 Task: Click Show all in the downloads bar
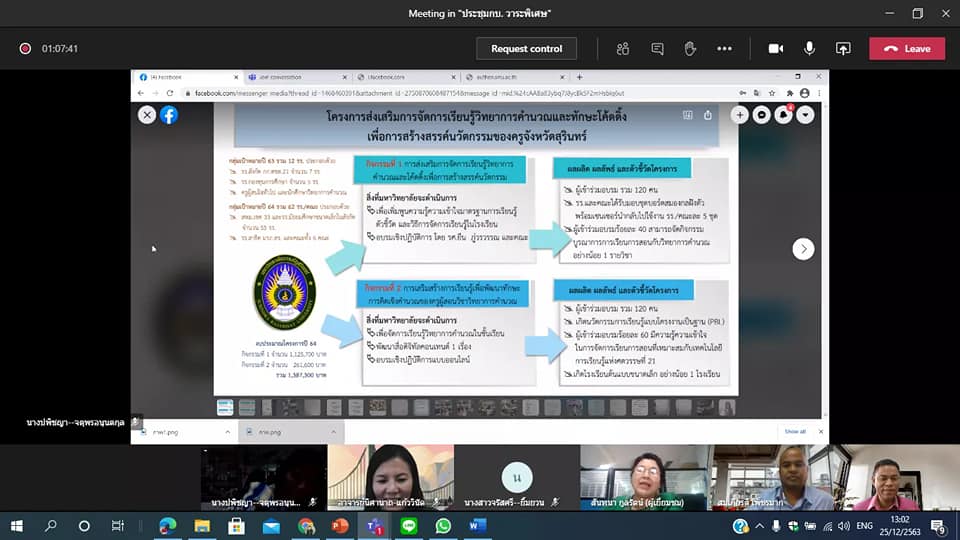(794, 431)
